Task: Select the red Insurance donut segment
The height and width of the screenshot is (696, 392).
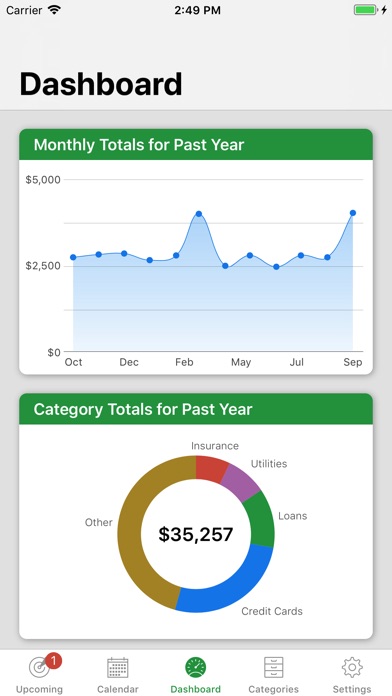Action: click(211, 469)
